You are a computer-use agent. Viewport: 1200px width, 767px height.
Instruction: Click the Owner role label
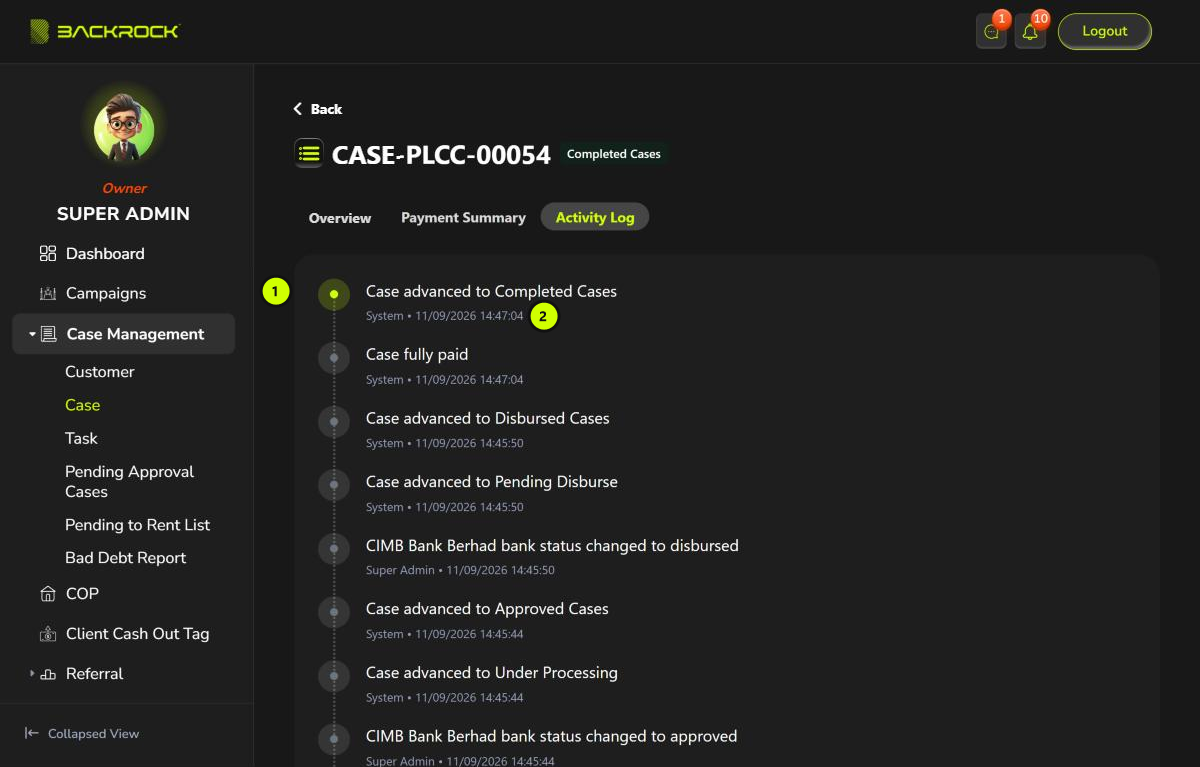click(x=124, y=188)
